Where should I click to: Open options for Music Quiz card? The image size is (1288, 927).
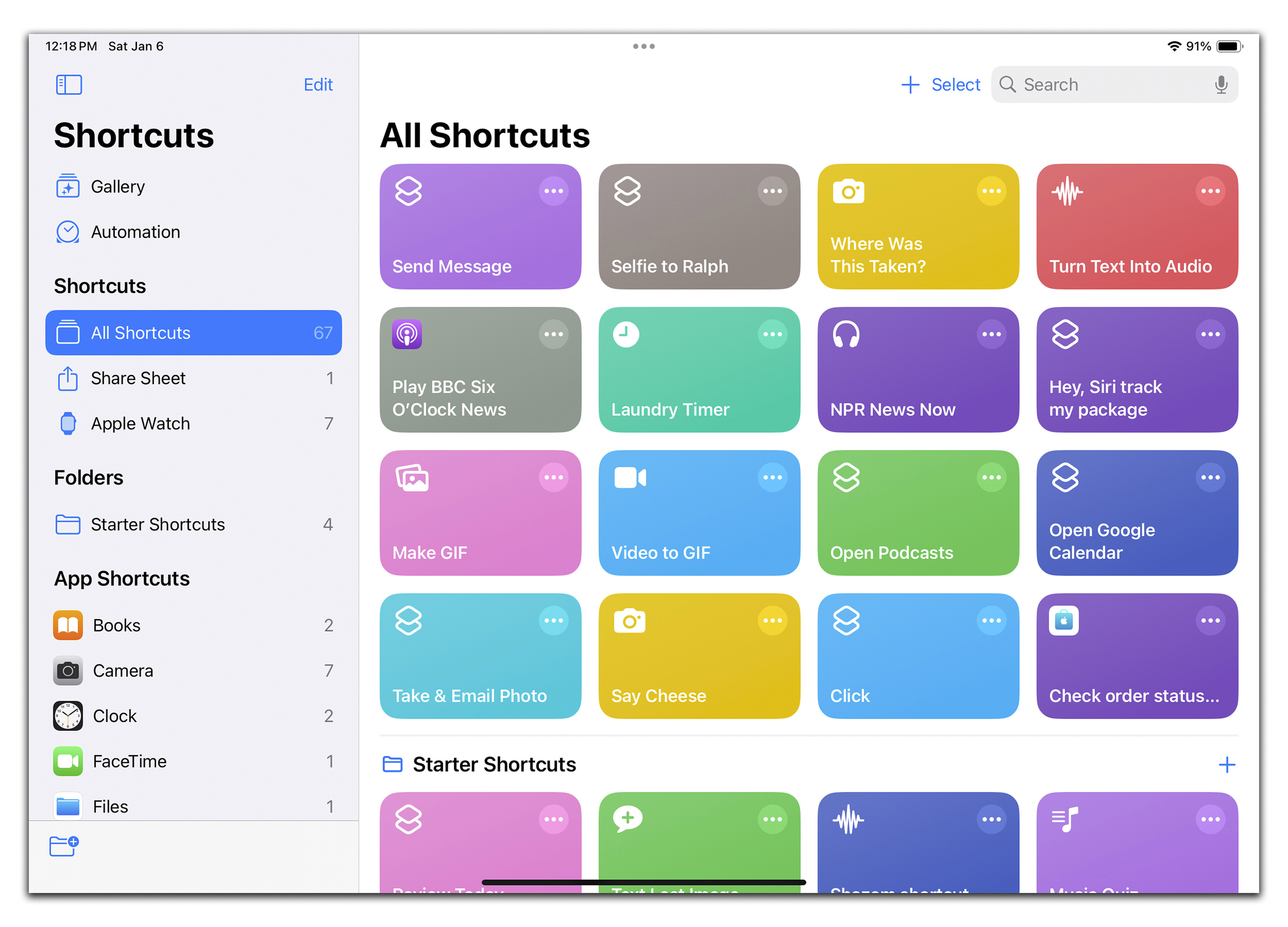pyautogui.click(x=1210, y=819)
